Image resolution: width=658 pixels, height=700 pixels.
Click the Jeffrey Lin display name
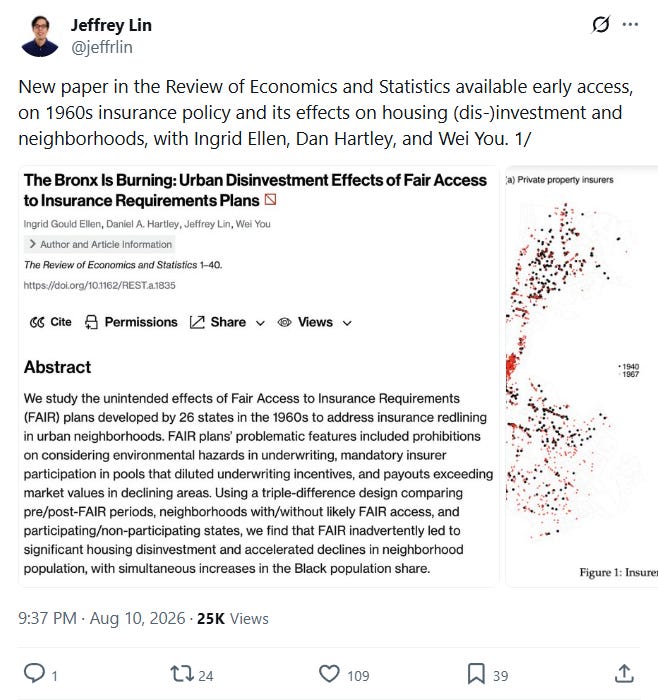[111, 25]
